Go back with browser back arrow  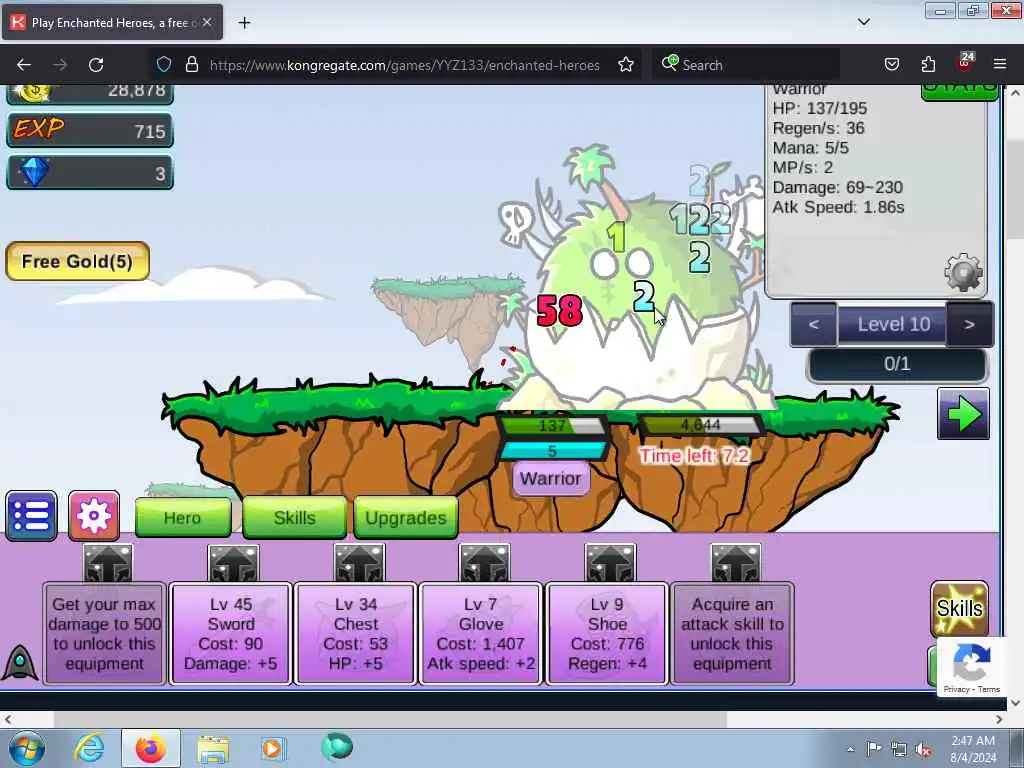pyautogui.click(x=24, y=65)
